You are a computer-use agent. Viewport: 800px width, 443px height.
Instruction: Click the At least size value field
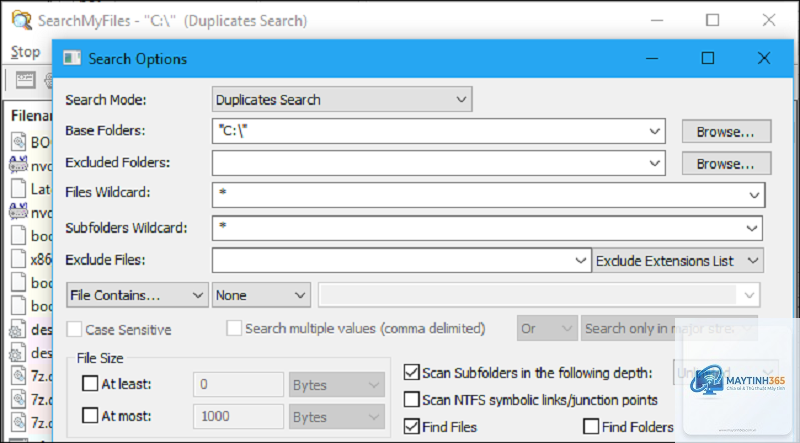(x=238, y=385)
